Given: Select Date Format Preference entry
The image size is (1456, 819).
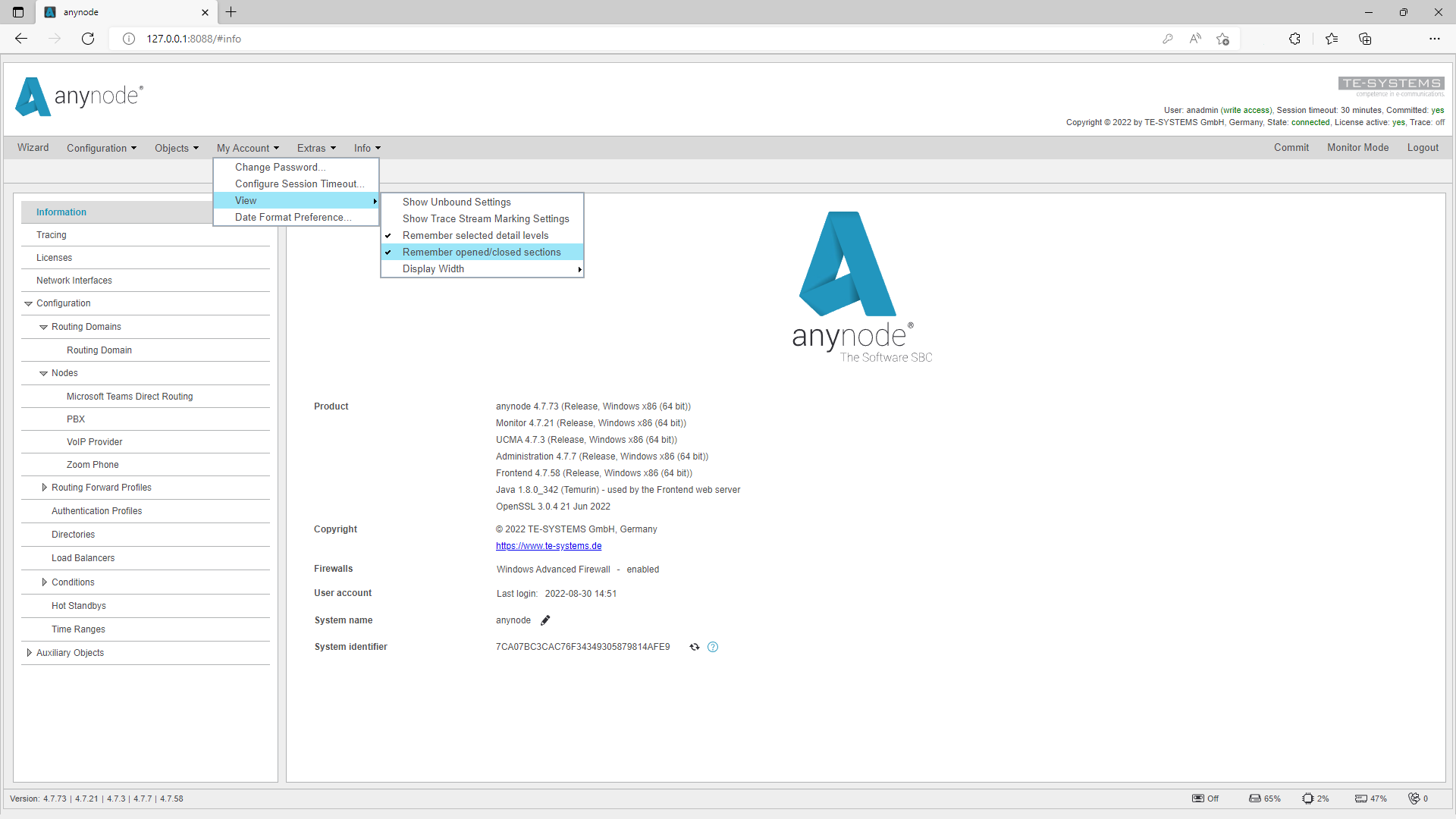Looking at the screenshot, I should coord(296,218).
